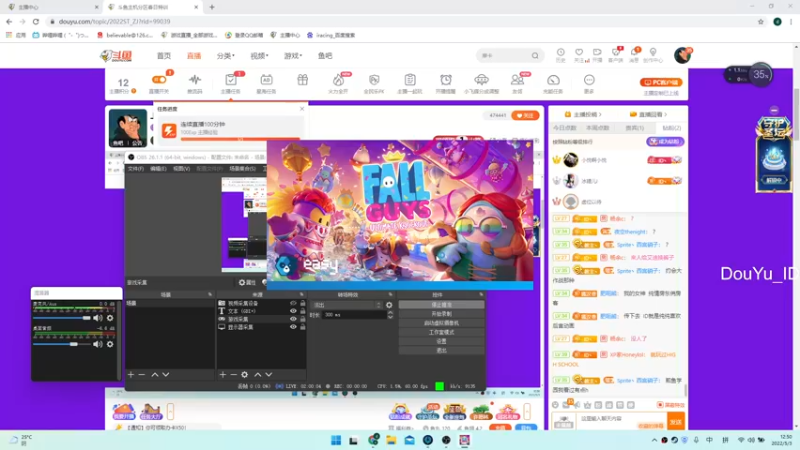Adjust the 桌面音频 volume slider
The image size is (800, 450).
click(x=62, y=344)
